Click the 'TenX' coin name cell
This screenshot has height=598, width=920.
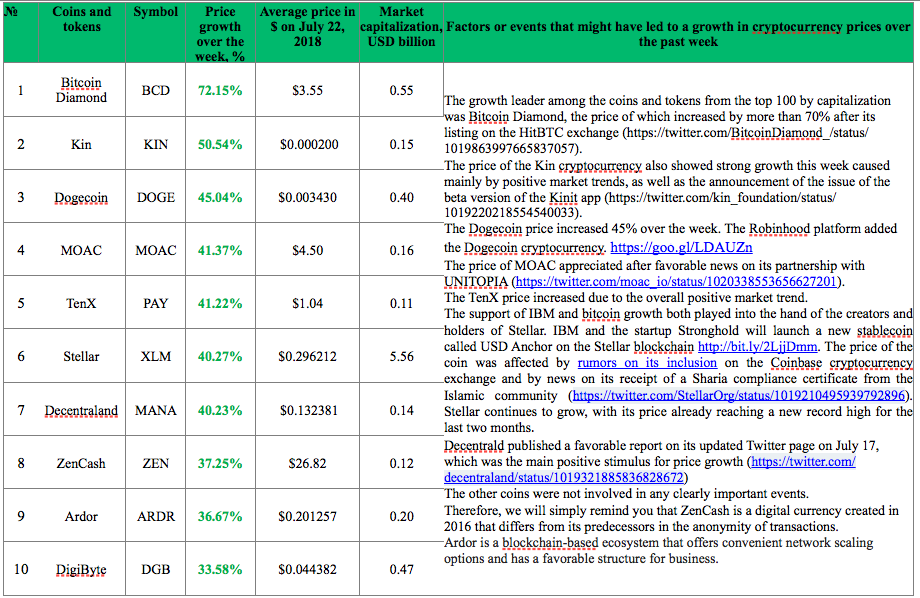(x=82, y=303)
